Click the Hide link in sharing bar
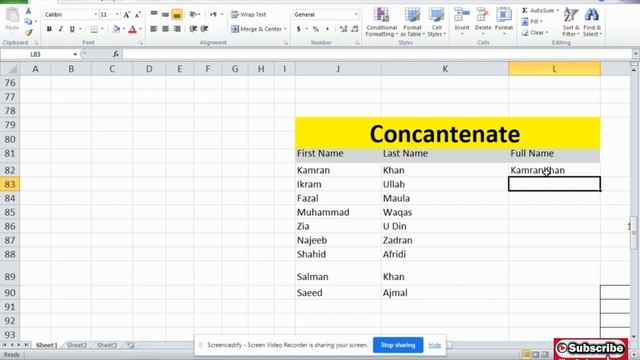Screen dimensions: 640x360 pyautogui.click(x=434, y=345)
